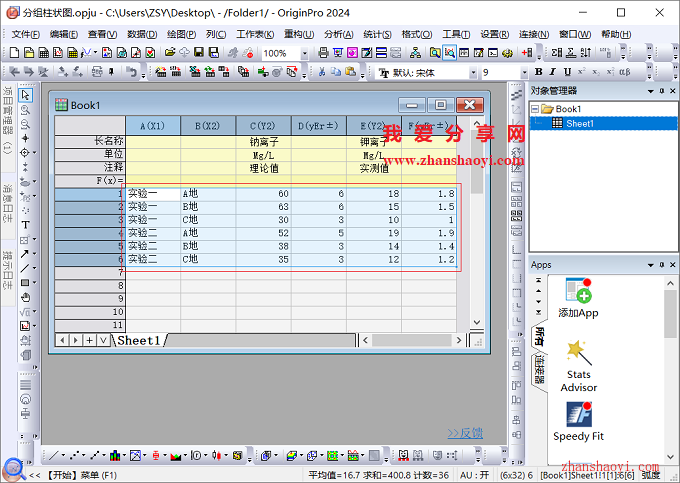Expand the line plot type dropdown arrow
Viewport: 680px width, 483px height.
pyautogui.click(x=63, y=455)
